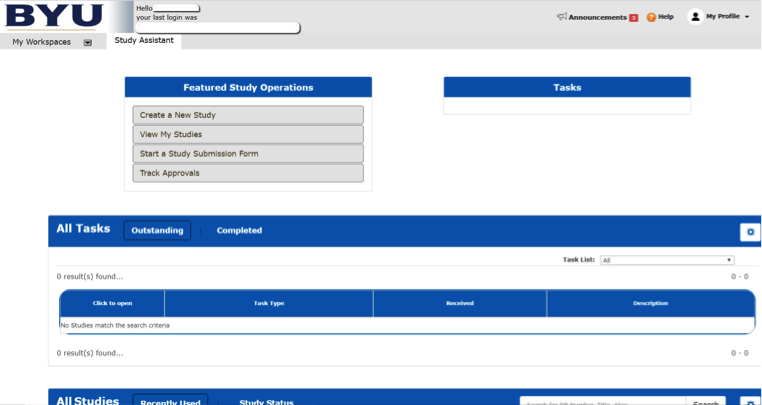Open View My Studies
The height and width of the screenshot is (405, 762).
coord(248,134)
